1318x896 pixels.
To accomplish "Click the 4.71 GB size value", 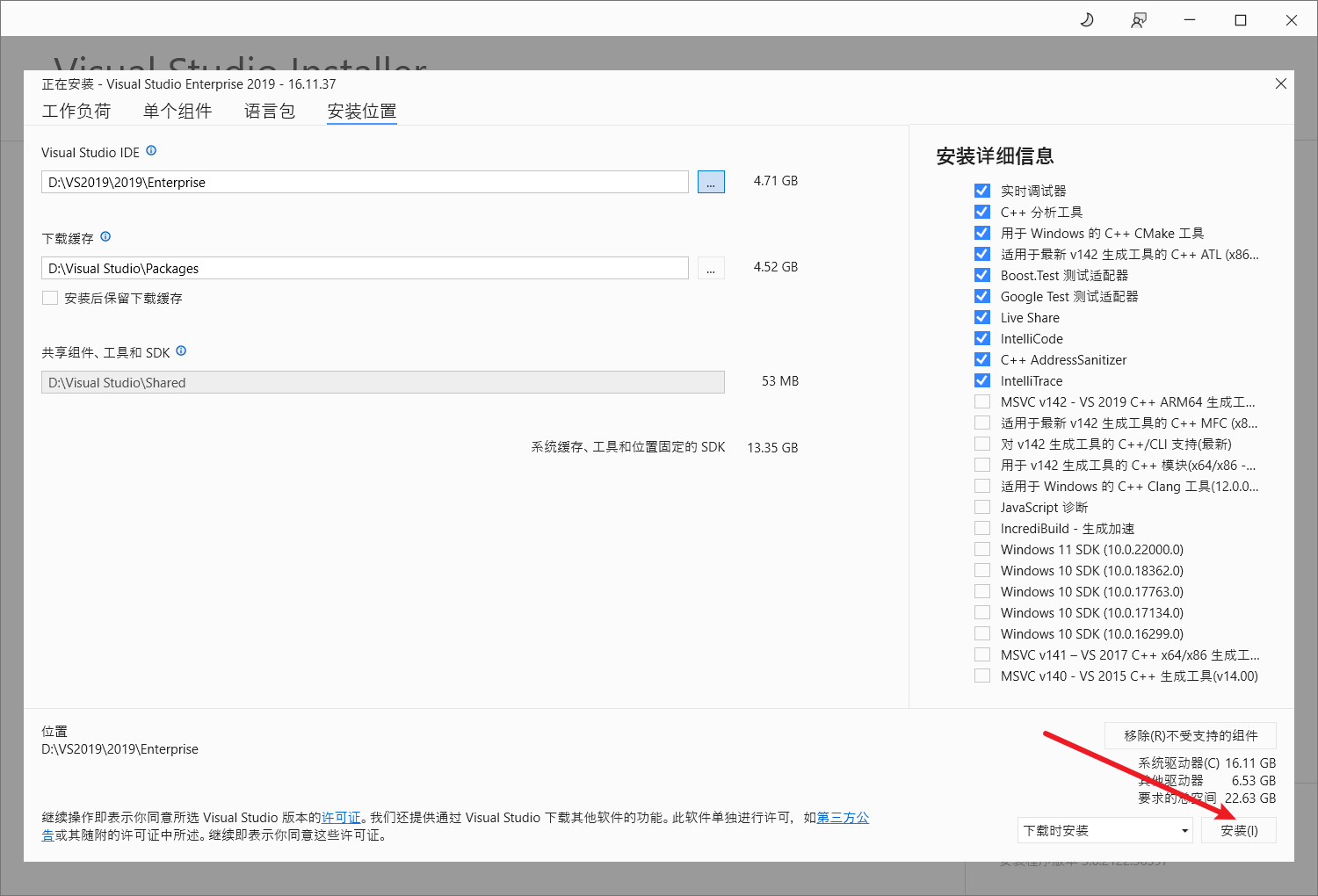I will tap(776, 181).
